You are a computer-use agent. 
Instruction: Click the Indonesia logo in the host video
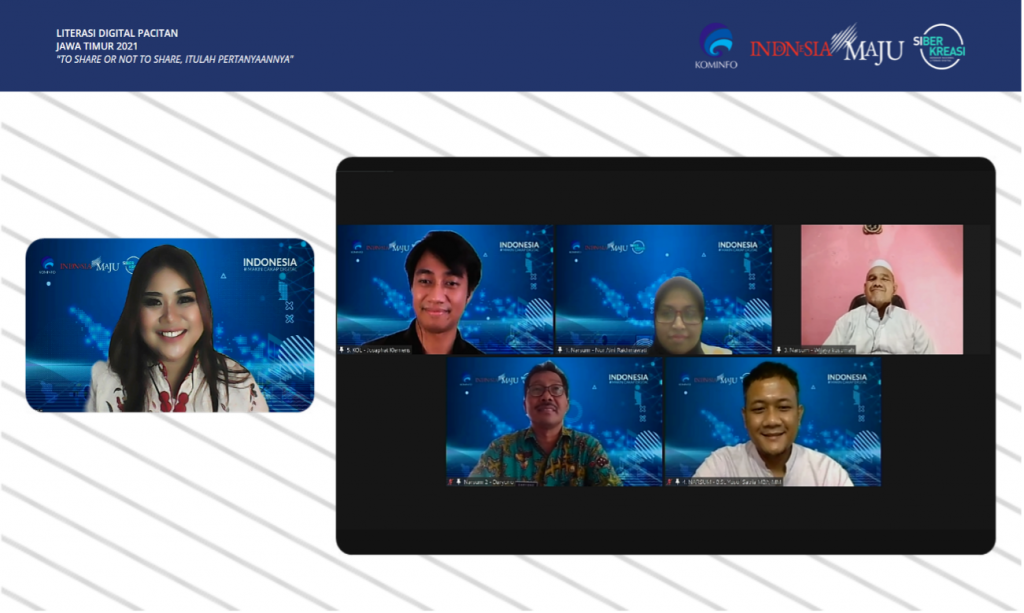pos(270,264)
